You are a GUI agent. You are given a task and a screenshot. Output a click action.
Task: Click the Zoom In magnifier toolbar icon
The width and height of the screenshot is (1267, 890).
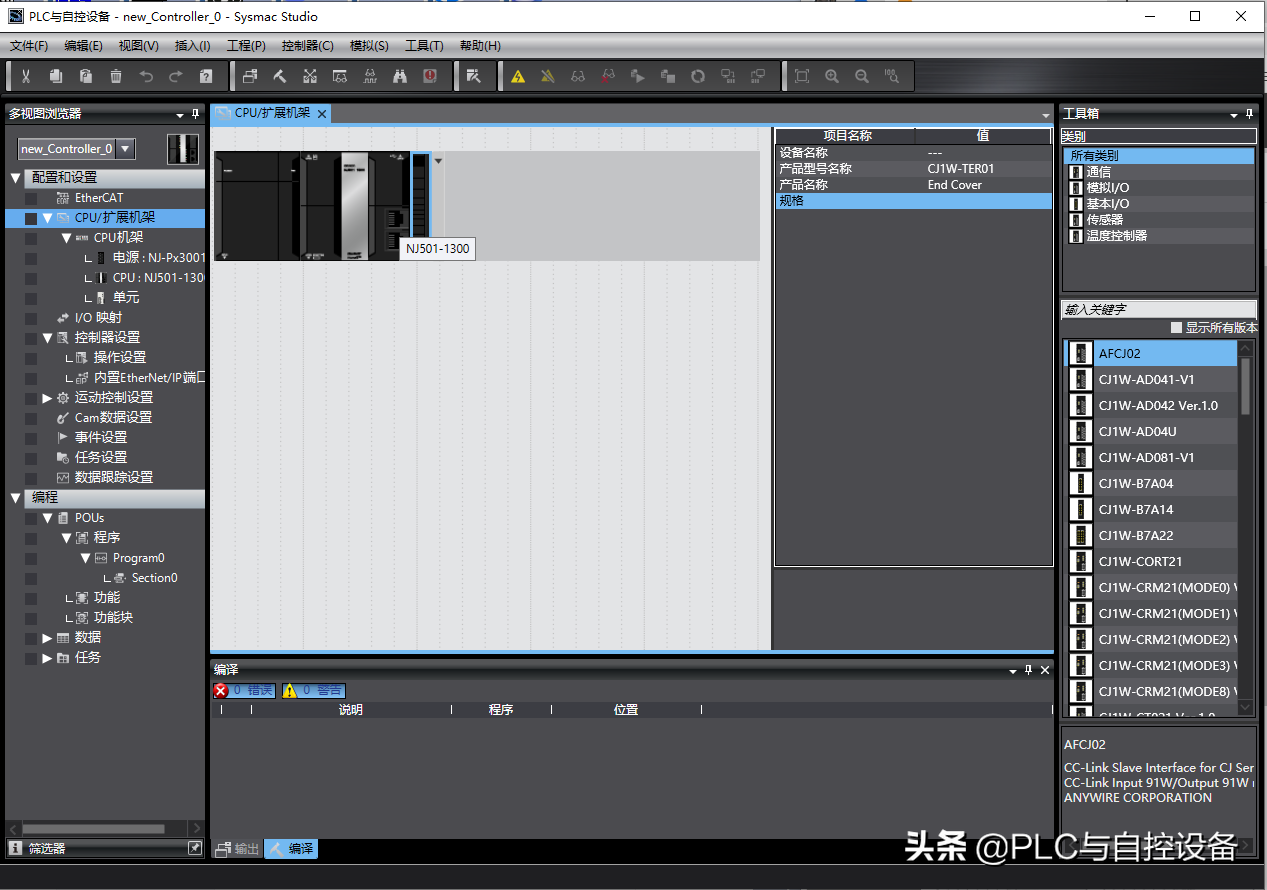pyautogui.click(x=832, y=76)
